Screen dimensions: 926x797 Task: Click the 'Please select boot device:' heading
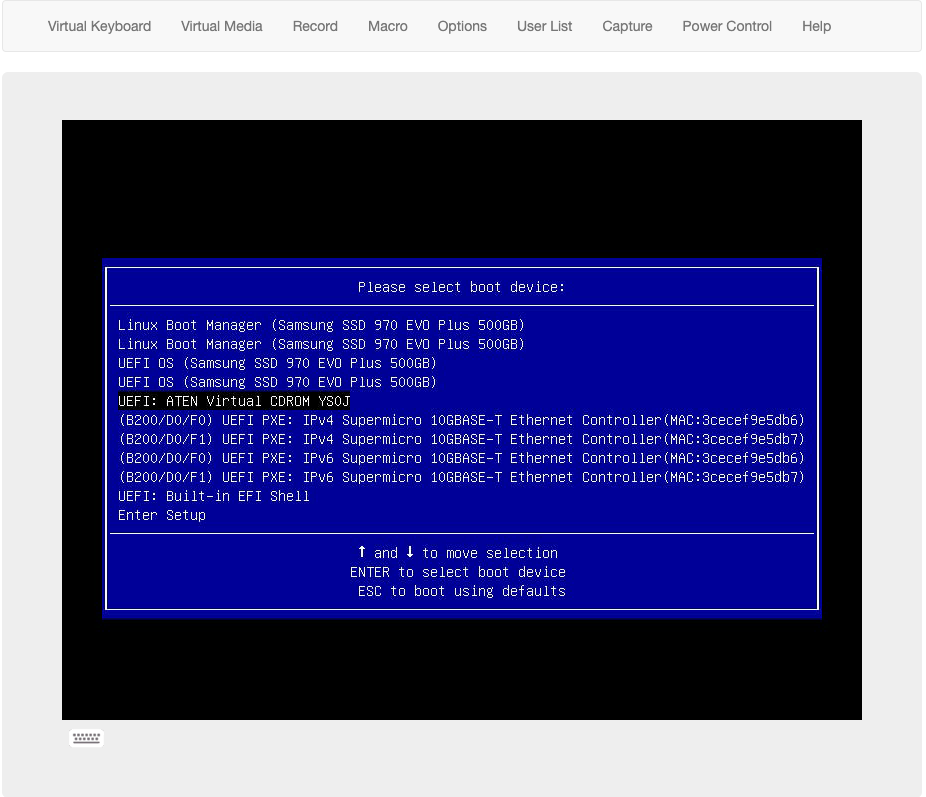tap(461, 288)
